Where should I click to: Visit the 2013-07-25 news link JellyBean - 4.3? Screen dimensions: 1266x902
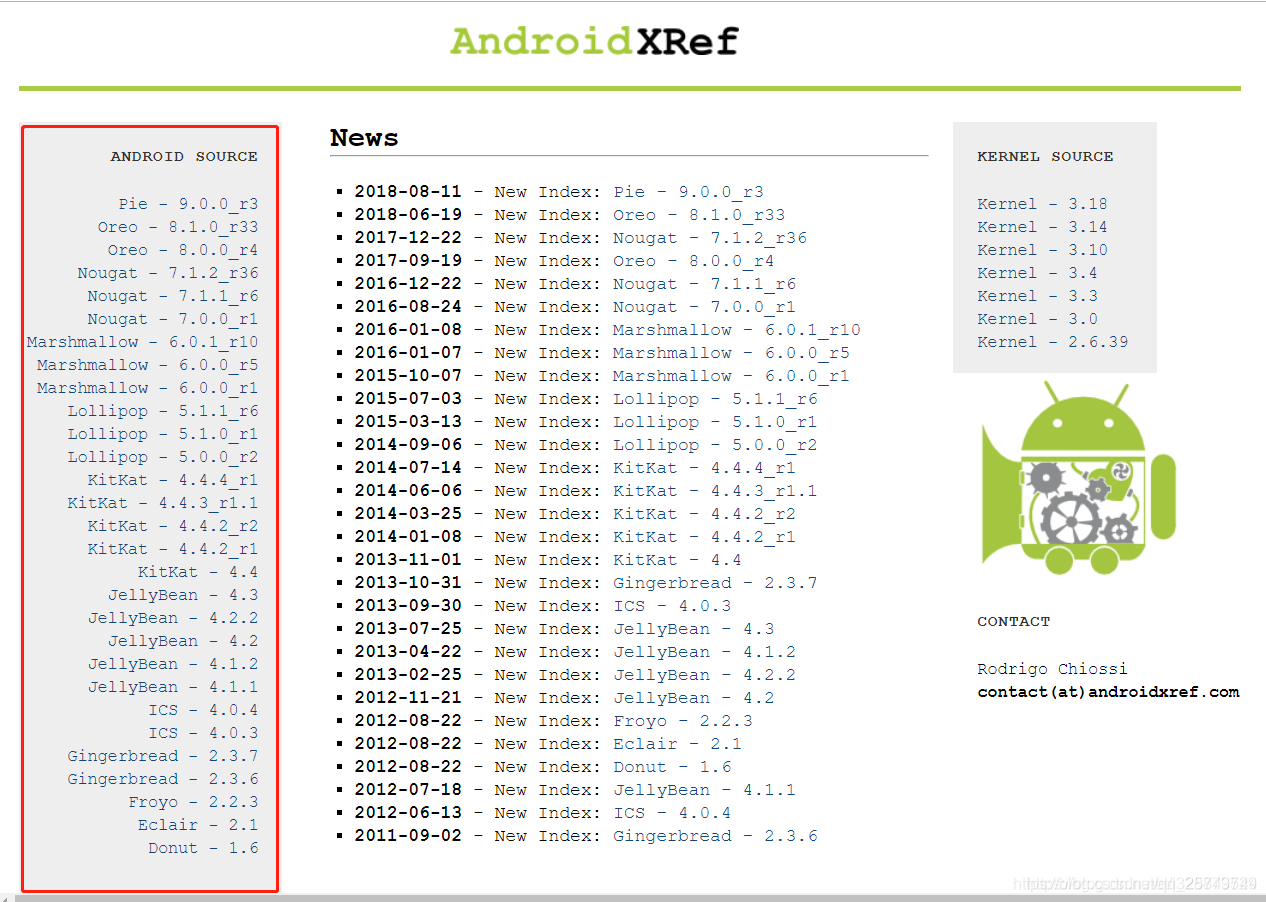pos(693,629)
